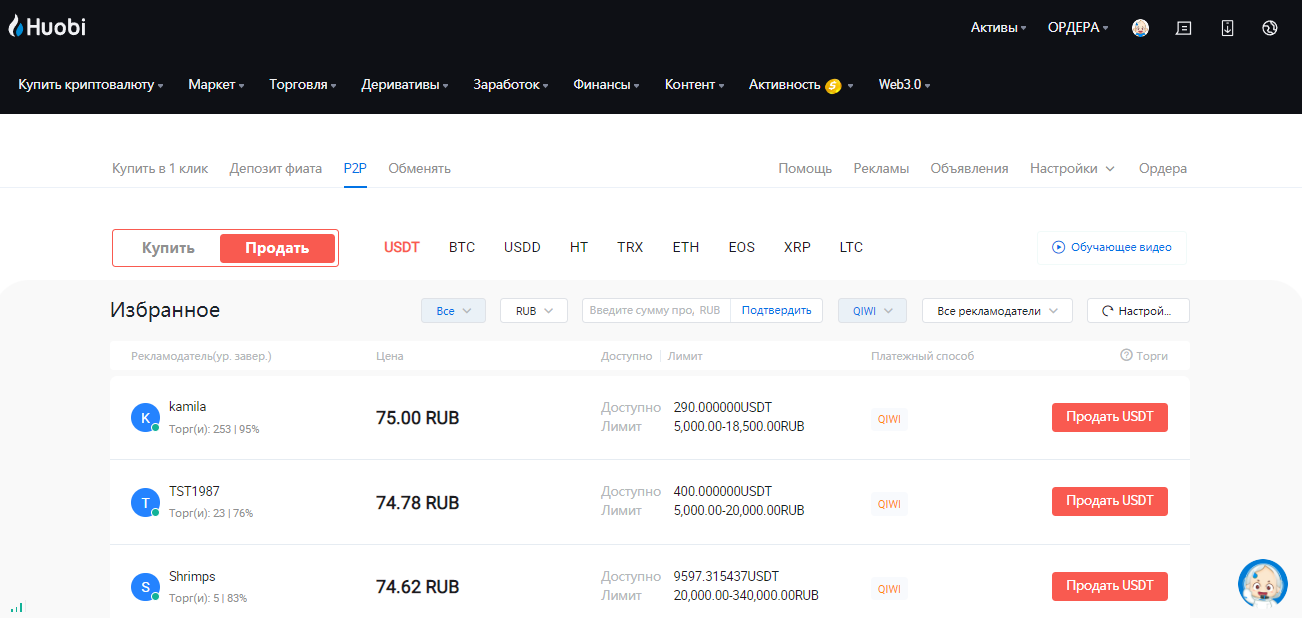The height and width of the screenshot is (618, 1302).
Task: Open the messages icon in header
Action: (x=1184, y=28)
